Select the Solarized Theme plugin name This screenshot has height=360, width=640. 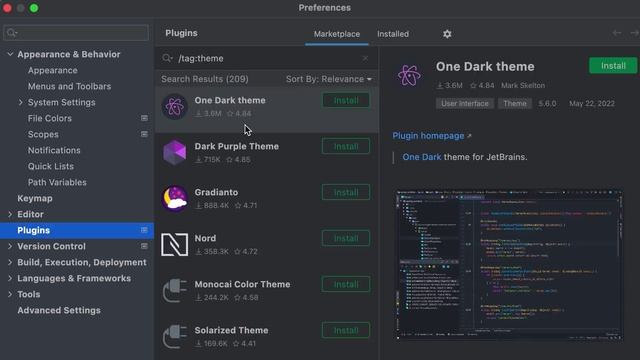[231, 330]
